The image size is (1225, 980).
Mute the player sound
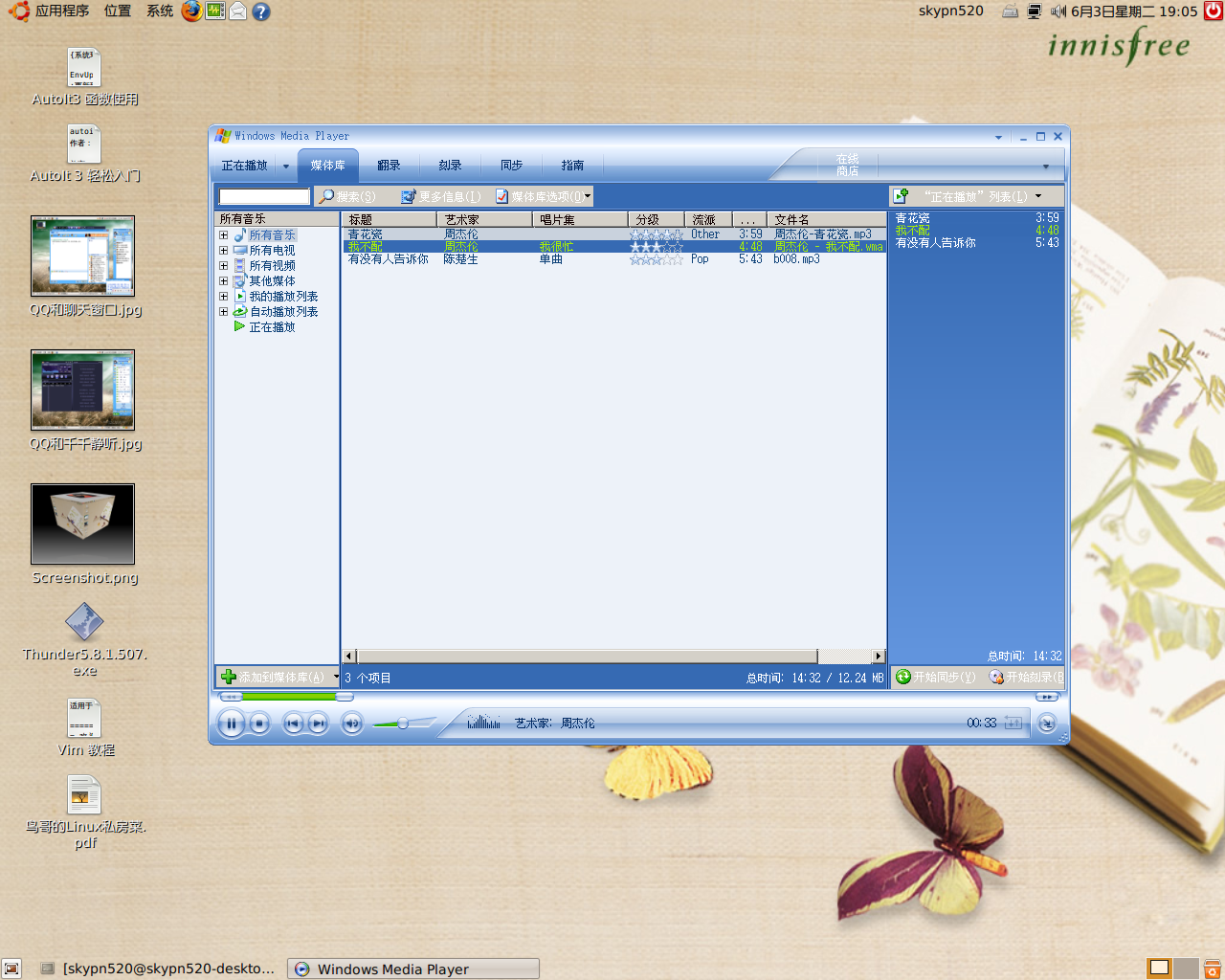[352, 724]
